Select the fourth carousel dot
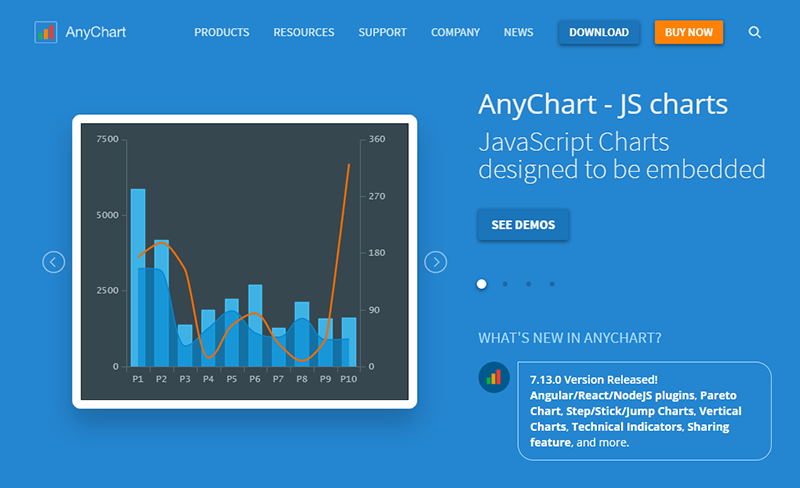The width and height of the screenshot is (800, 488). click(x=552, y=284)
